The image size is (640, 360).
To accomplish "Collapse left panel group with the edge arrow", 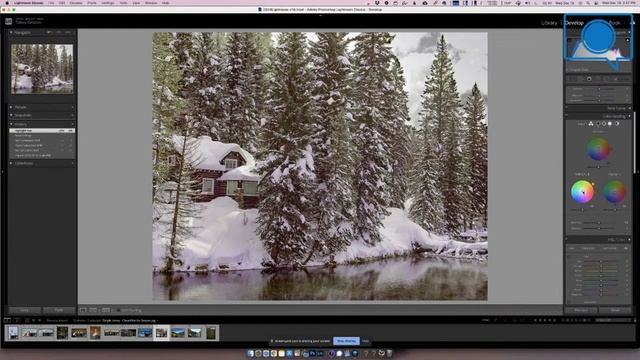I will [x=2, y=171].
